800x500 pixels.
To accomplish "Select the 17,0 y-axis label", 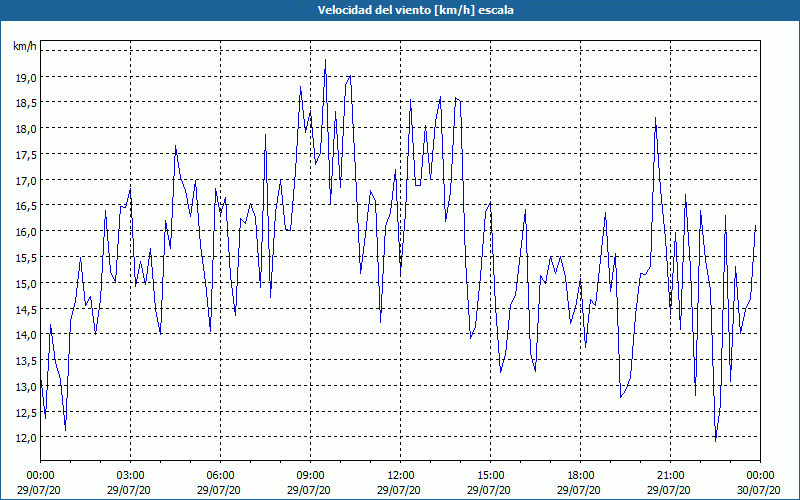I will click(26, 181).
